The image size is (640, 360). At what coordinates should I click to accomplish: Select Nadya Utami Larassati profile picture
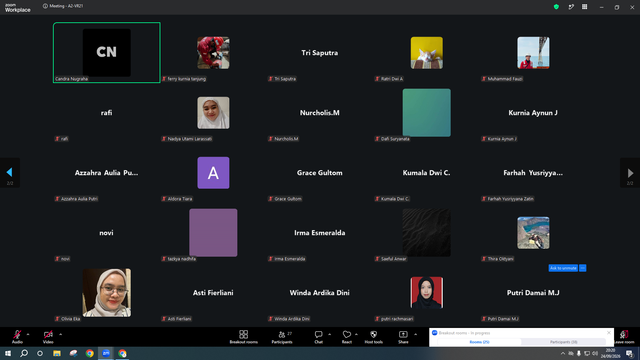click(x=213, y=113)
